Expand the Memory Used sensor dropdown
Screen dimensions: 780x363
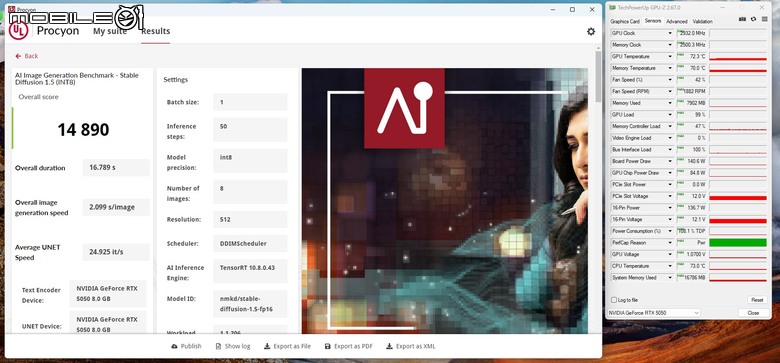pyautogui.click(x=670, y=103)
